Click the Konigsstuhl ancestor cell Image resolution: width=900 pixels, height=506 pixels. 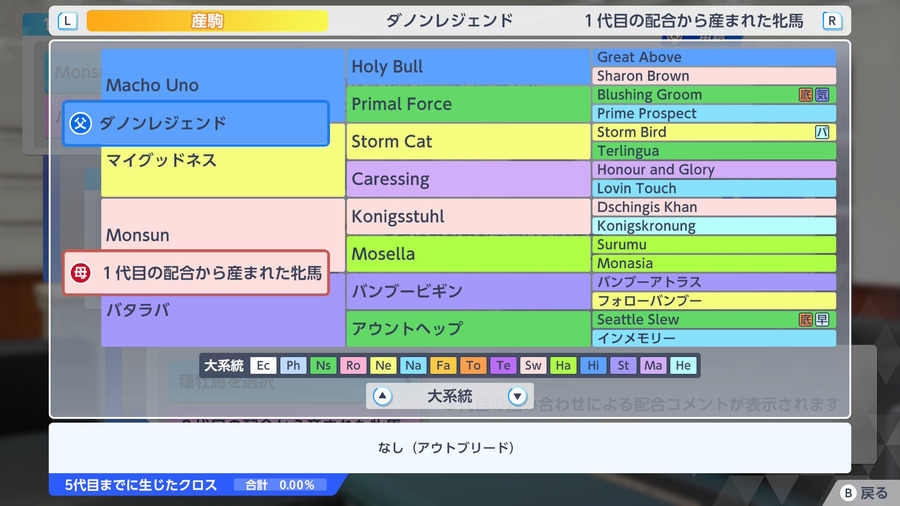pyautogui.click(x=468, y=216)
